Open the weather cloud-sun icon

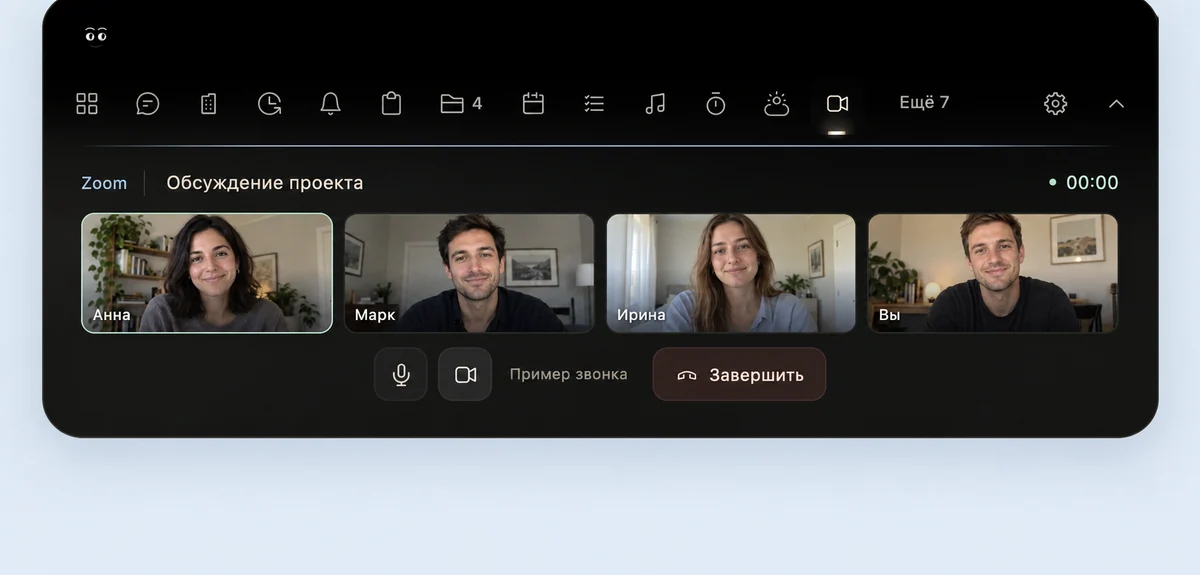pos(777,103)
